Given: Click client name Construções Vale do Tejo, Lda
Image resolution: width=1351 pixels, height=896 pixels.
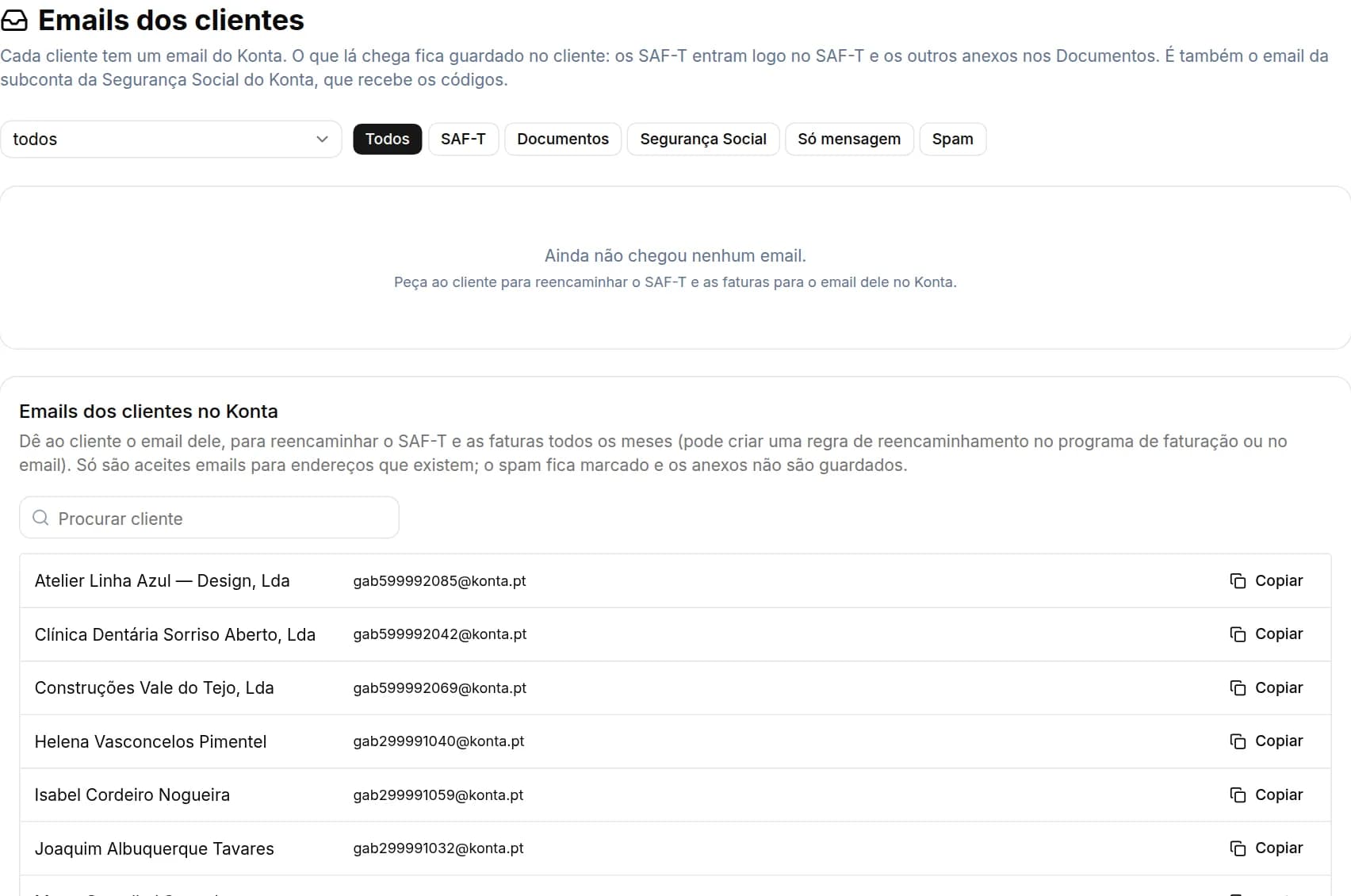Looking at the screenshot, I should click(154, 688).
